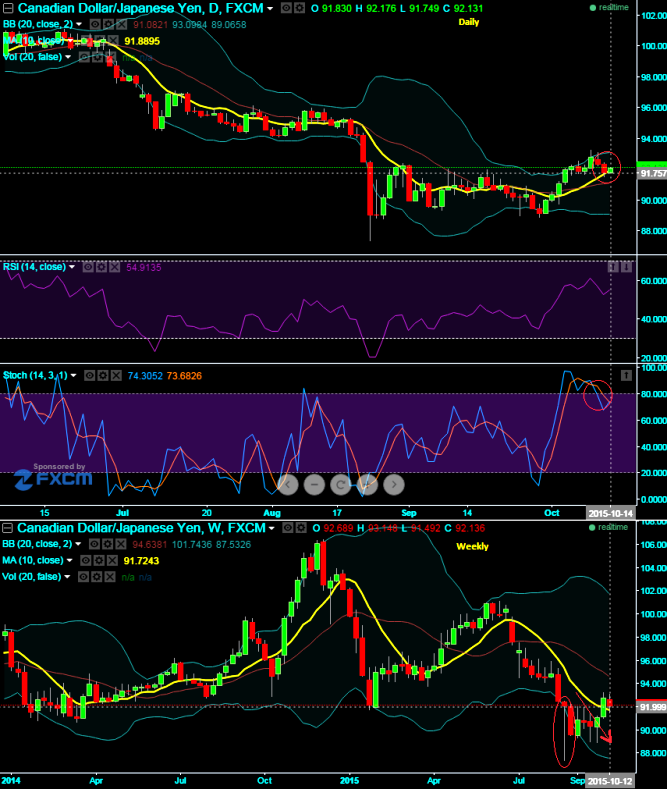667x789 pixels.
Task: Reset daily chart view with circular arrow
Action: tap(341, 485)
